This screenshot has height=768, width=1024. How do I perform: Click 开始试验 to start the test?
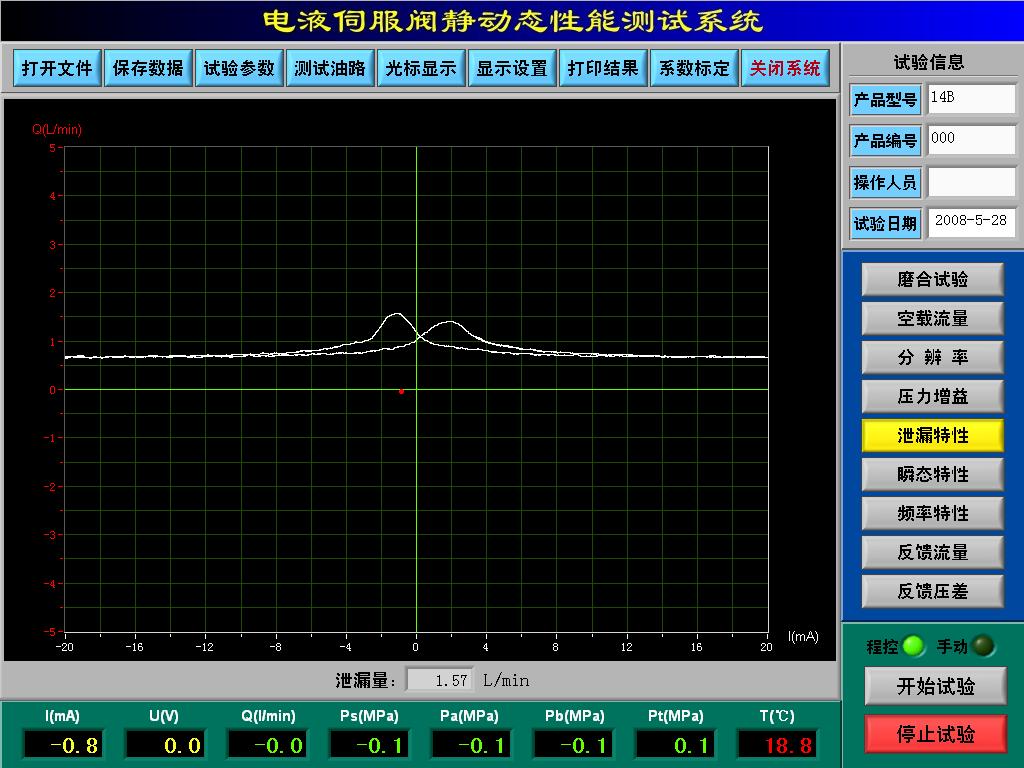point(935,686)
